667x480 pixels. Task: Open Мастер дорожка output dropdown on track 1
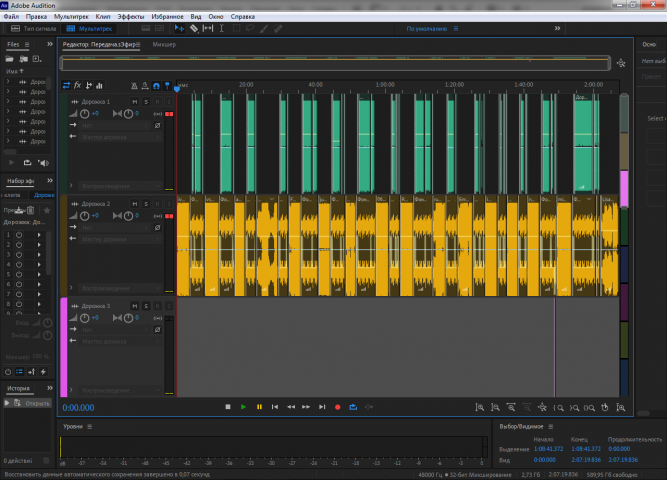pos(120,137)
